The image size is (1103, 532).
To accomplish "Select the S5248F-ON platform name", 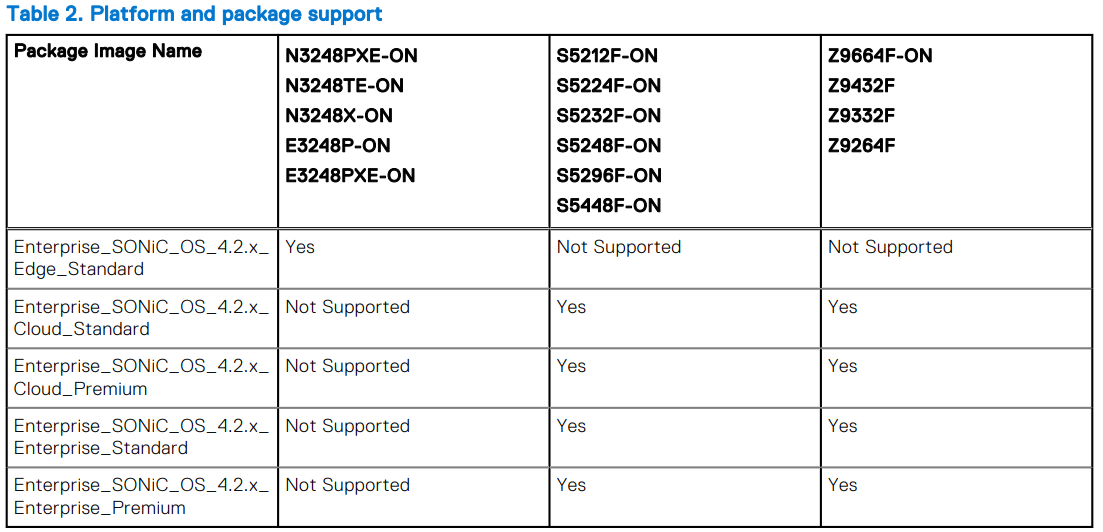I will (x=609, y=146).
